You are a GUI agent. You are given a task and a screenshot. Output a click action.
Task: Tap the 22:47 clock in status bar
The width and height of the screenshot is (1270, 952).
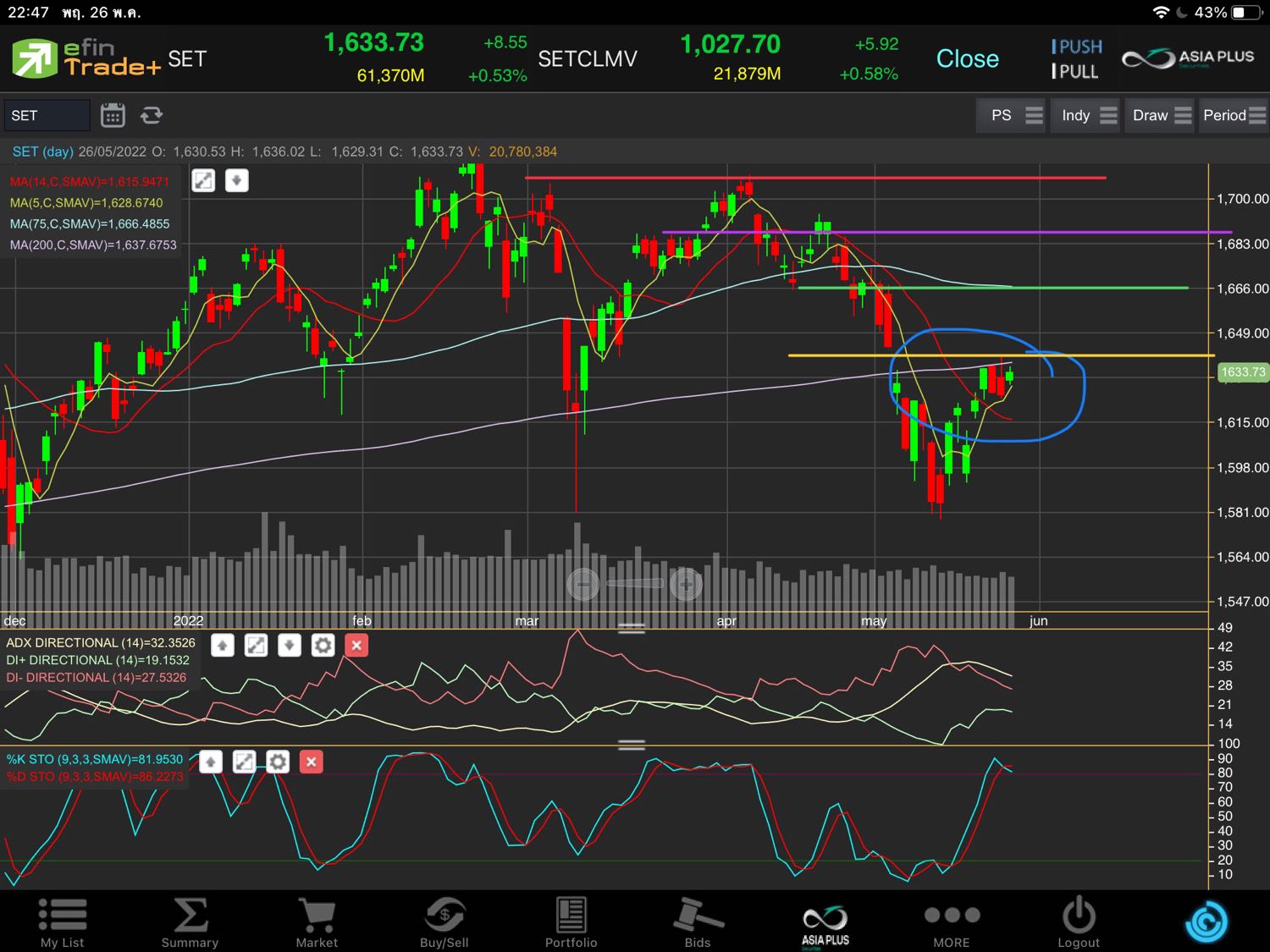[29, 13]
